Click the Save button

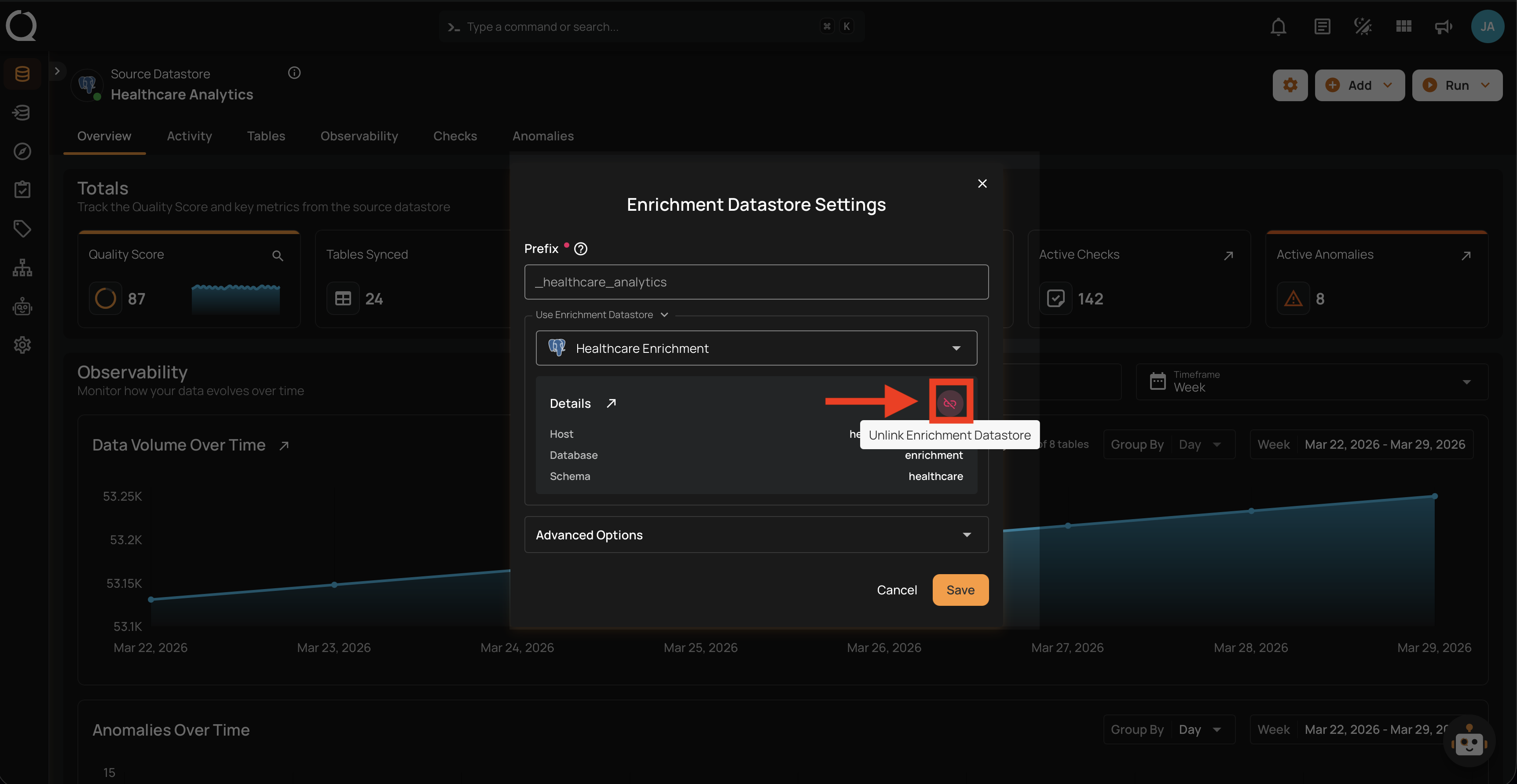960,590
